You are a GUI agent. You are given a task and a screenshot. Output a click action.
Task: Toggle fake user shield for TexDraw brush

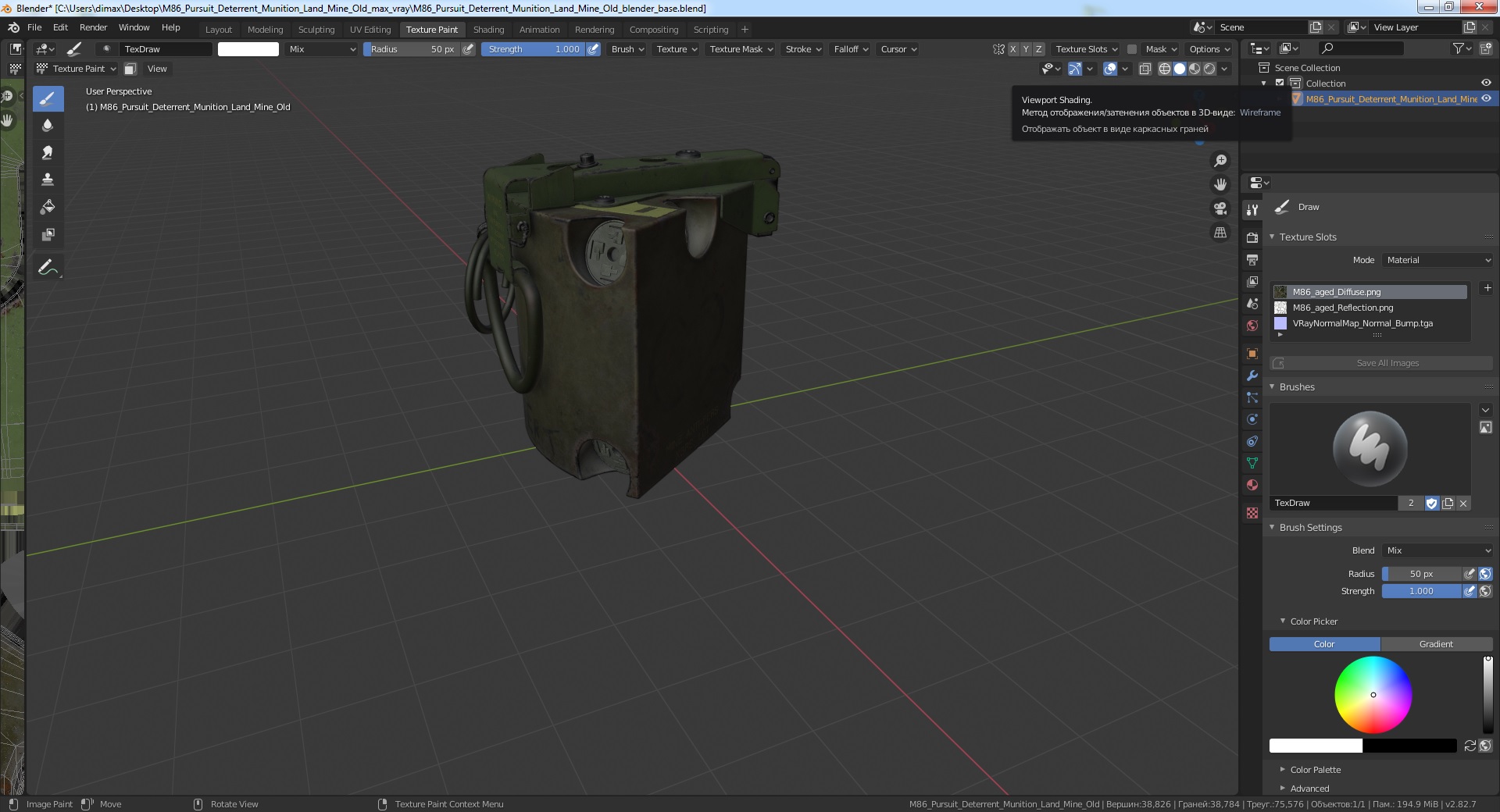(1432, 504)
